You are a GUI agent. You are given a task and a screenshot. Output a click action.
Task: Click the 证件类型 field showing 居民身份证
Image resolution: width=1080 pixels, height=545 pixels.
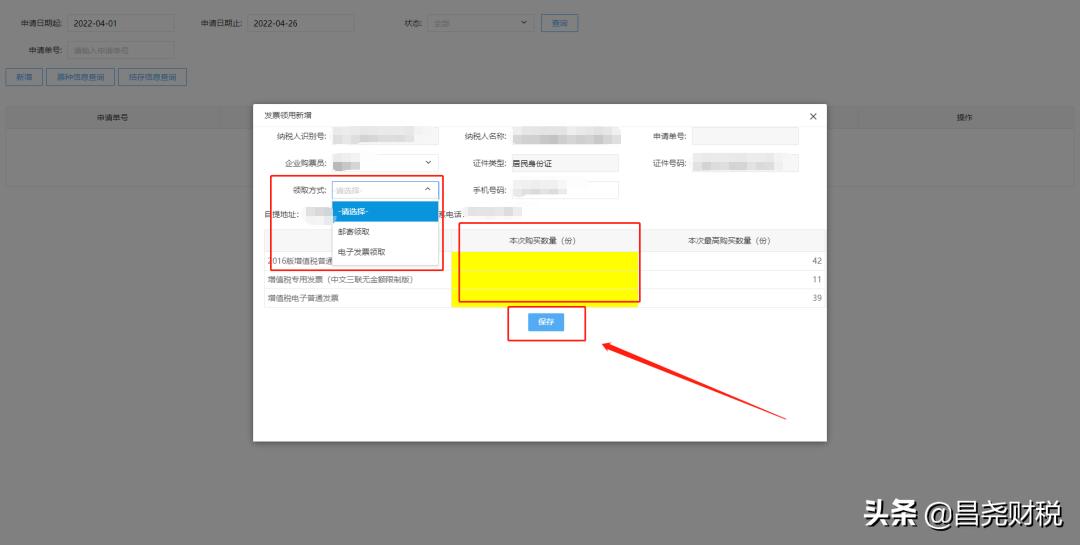pyautogui.click(x=564, y=163)
